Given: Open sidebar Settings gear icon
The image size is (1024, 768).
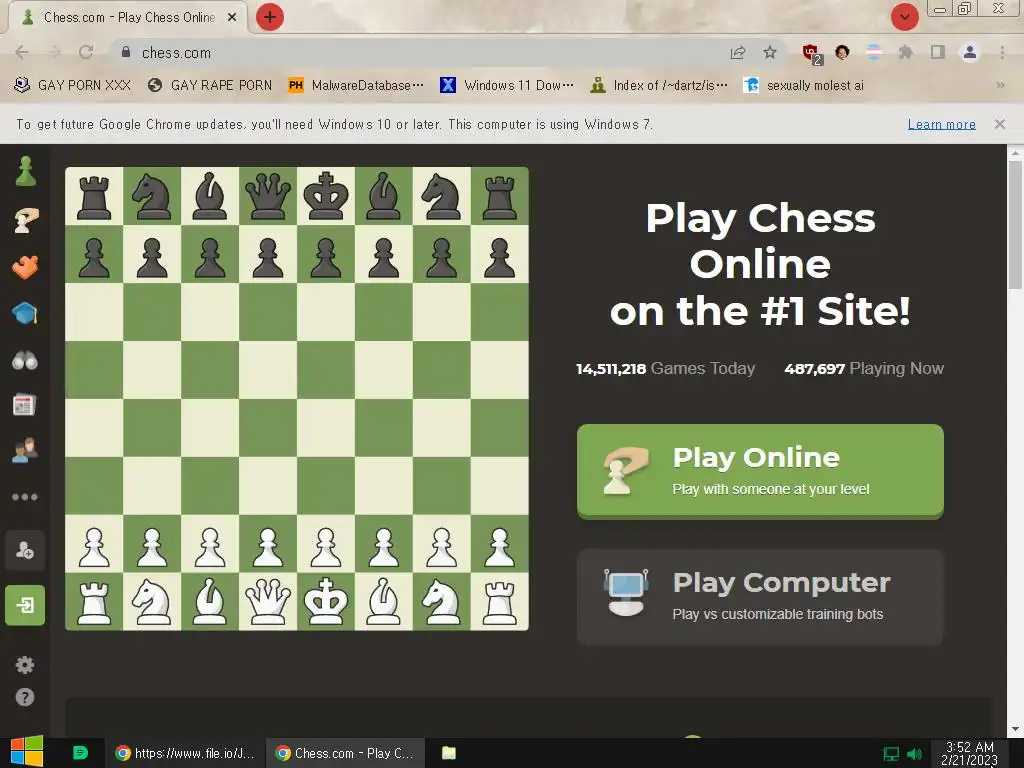Looking at the screenshot, I should tap(25, 665).
